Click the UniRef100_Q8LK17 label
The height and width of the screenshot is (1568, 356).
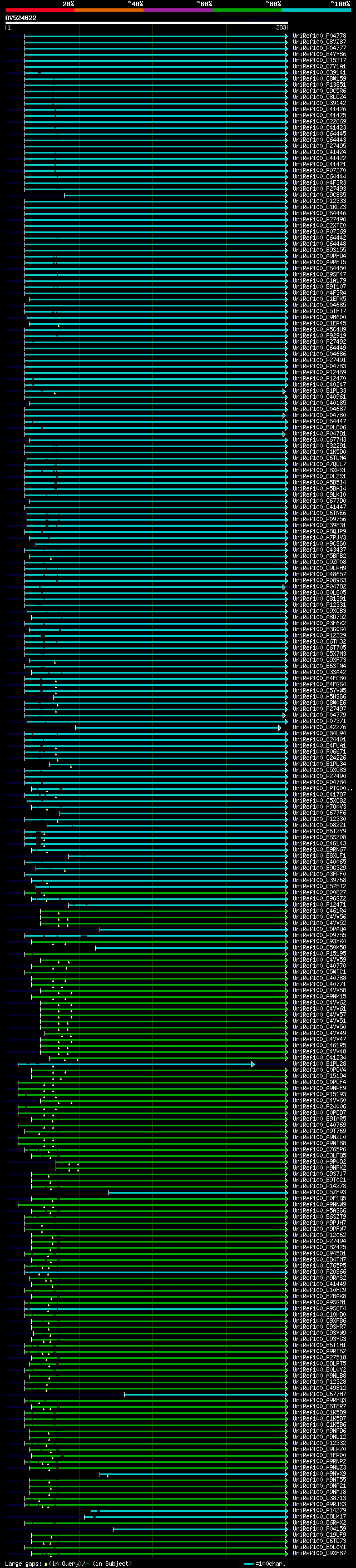click(319, 1517)
